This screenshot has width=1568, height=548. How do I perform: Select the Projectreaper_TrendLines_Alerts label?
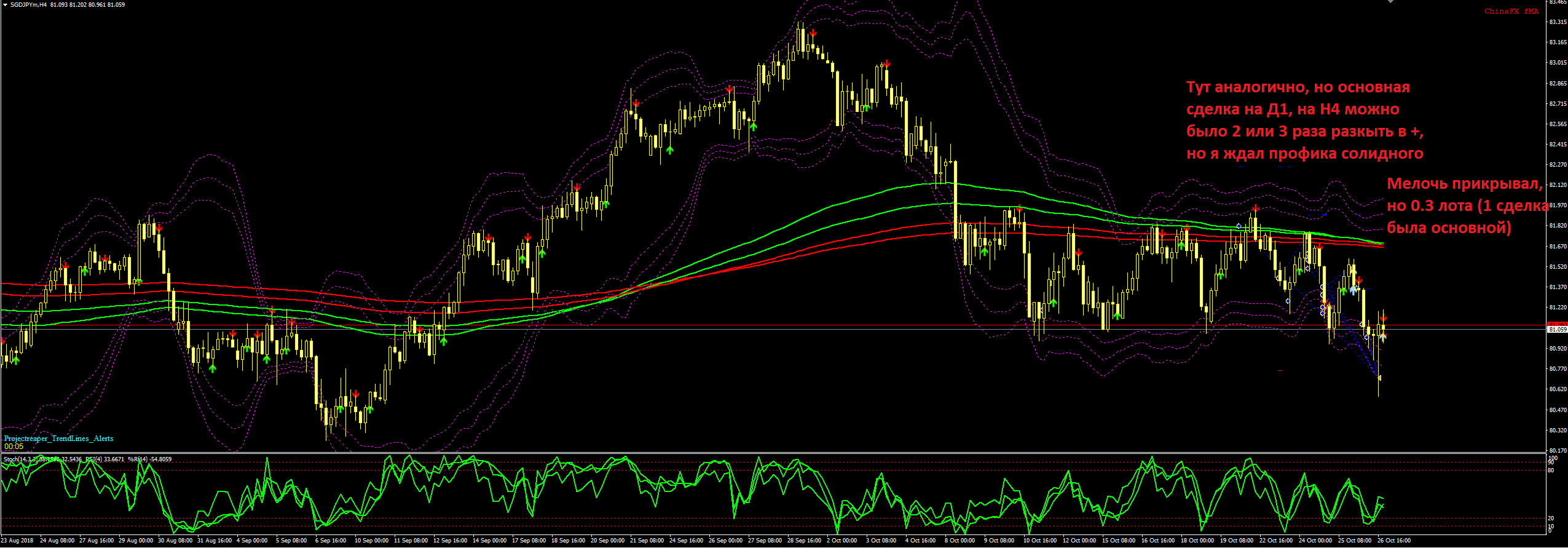point(58,439)
